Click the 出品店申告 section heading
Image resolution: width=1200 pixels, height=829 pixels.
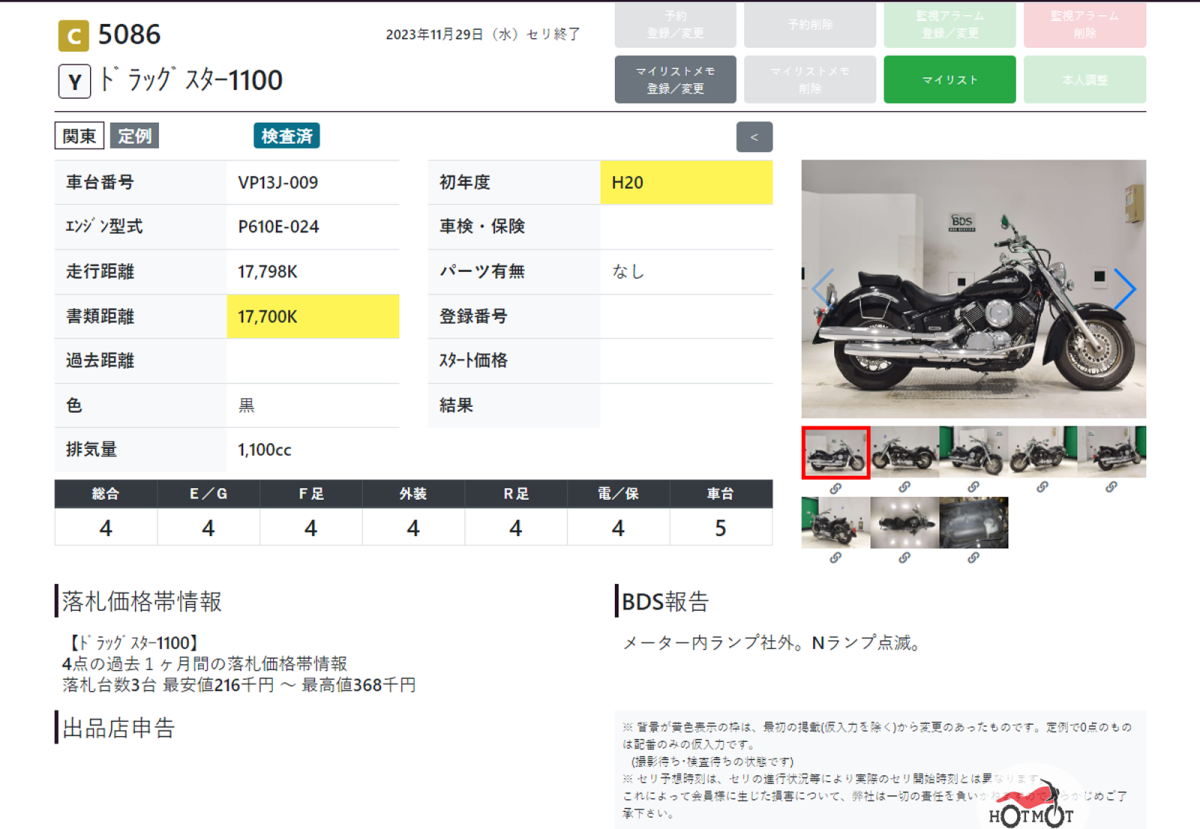coord(118,727)
